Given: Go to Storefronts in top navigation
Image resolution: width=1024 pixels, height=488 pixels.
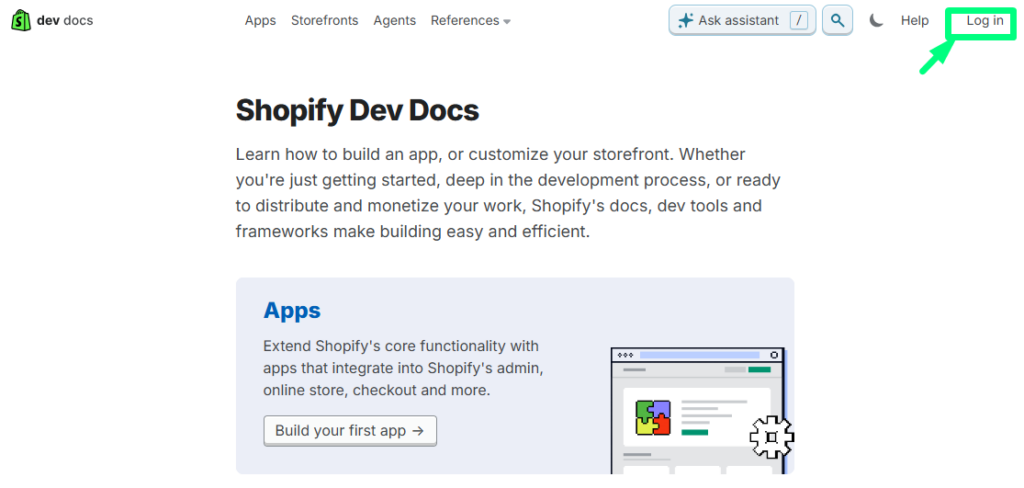Looking at the screenshot, I should pyautogui.click(x=325, y=20).
